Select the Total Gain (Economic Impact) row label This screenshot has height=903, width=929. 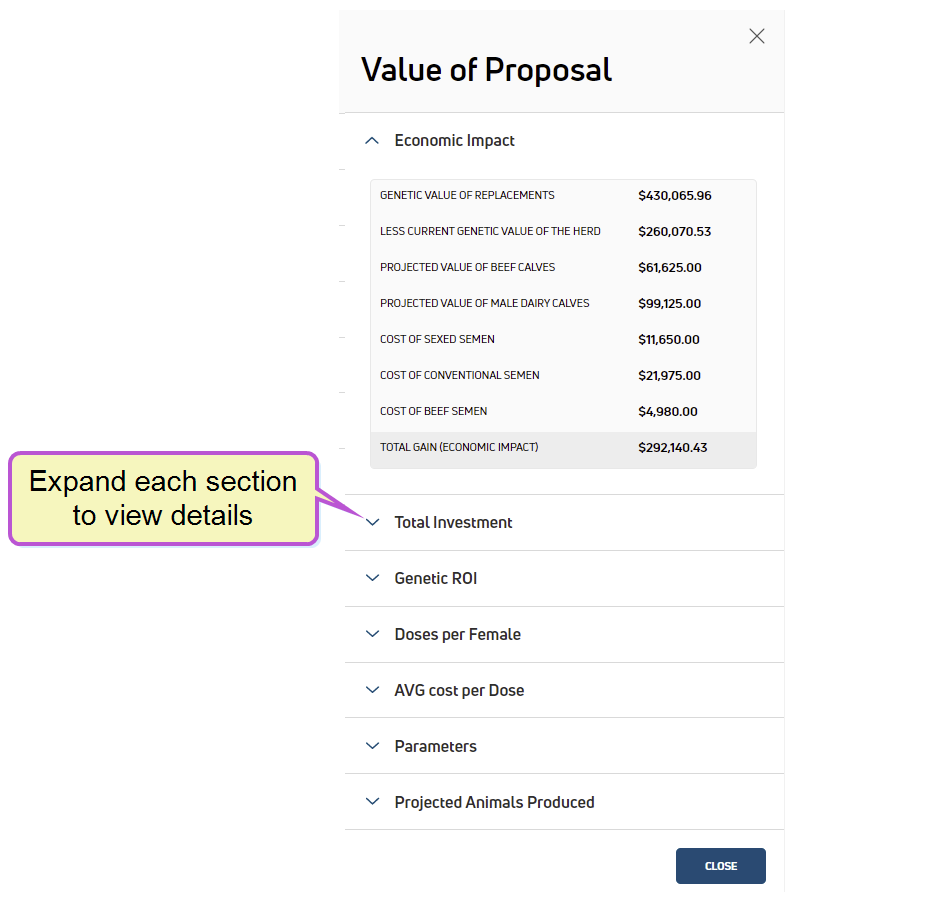click(459, 447)
